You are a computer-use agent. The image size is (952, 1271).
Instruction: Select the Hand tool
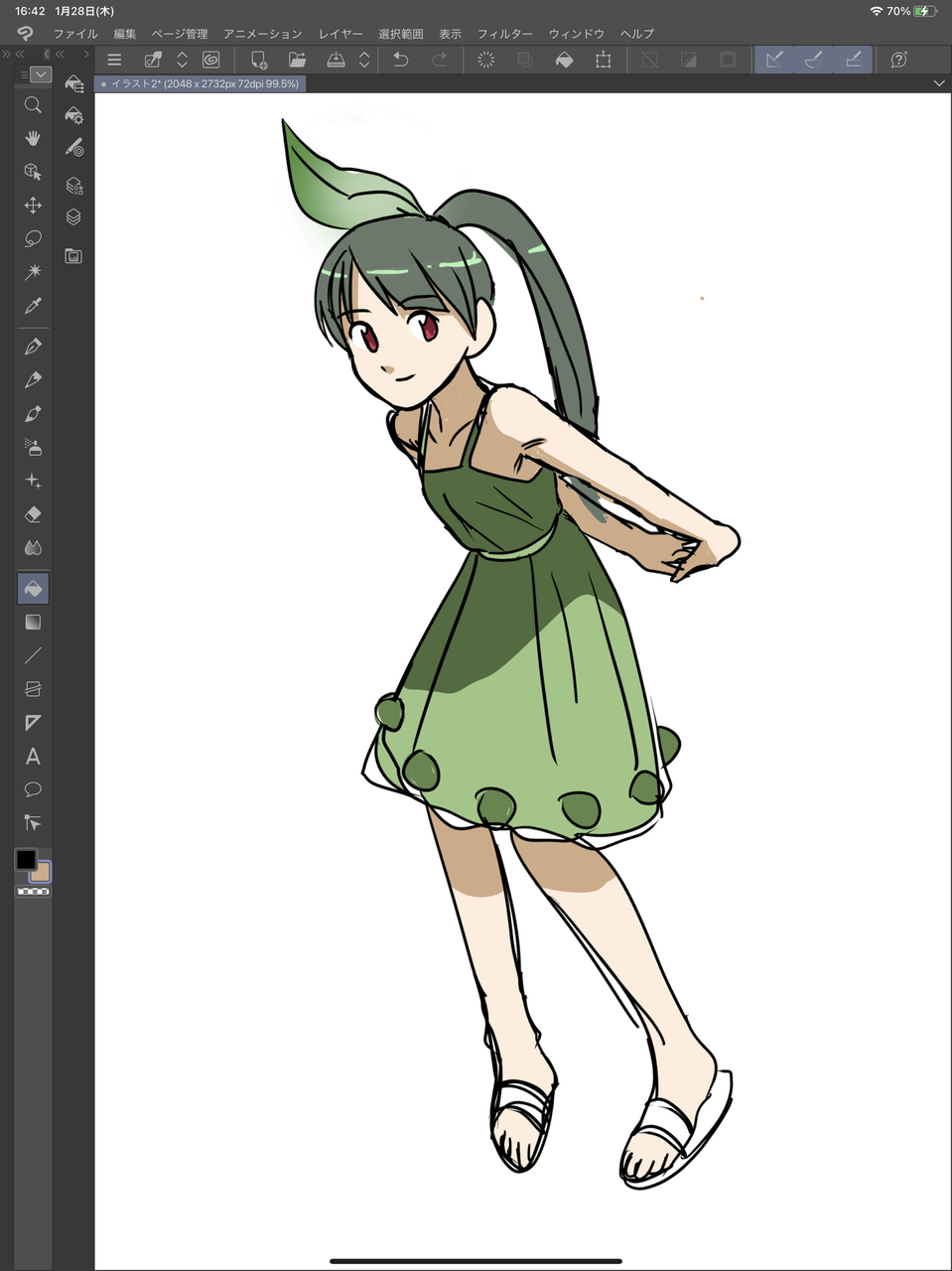tap(33, 138)
